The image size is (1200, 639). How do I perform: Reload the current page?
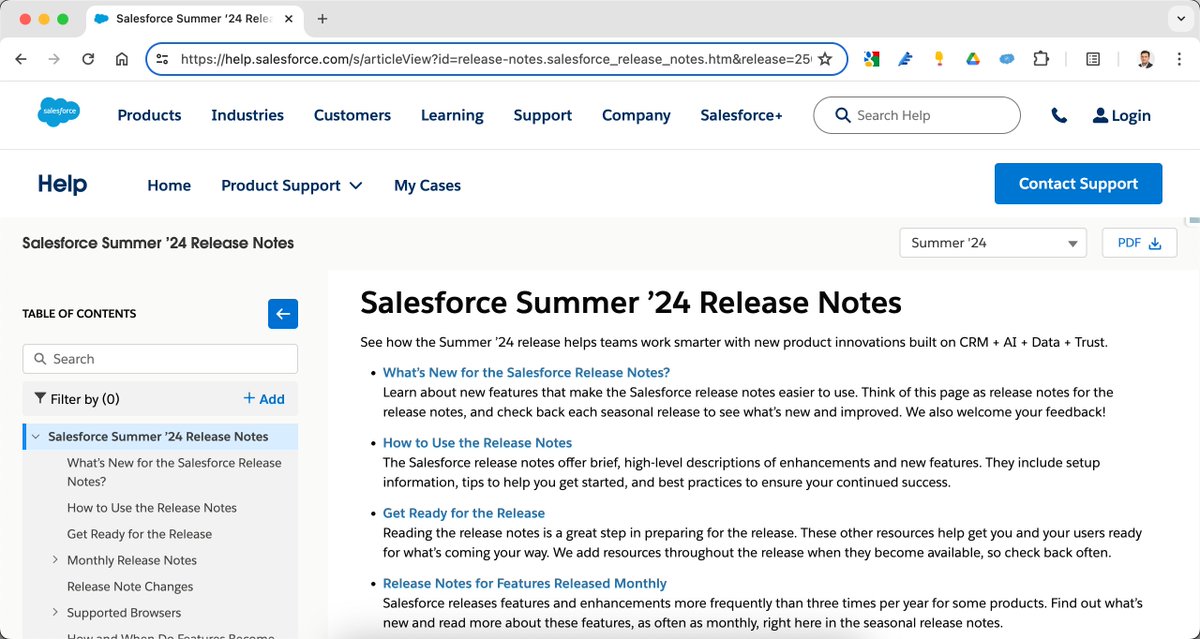point(88,59)
